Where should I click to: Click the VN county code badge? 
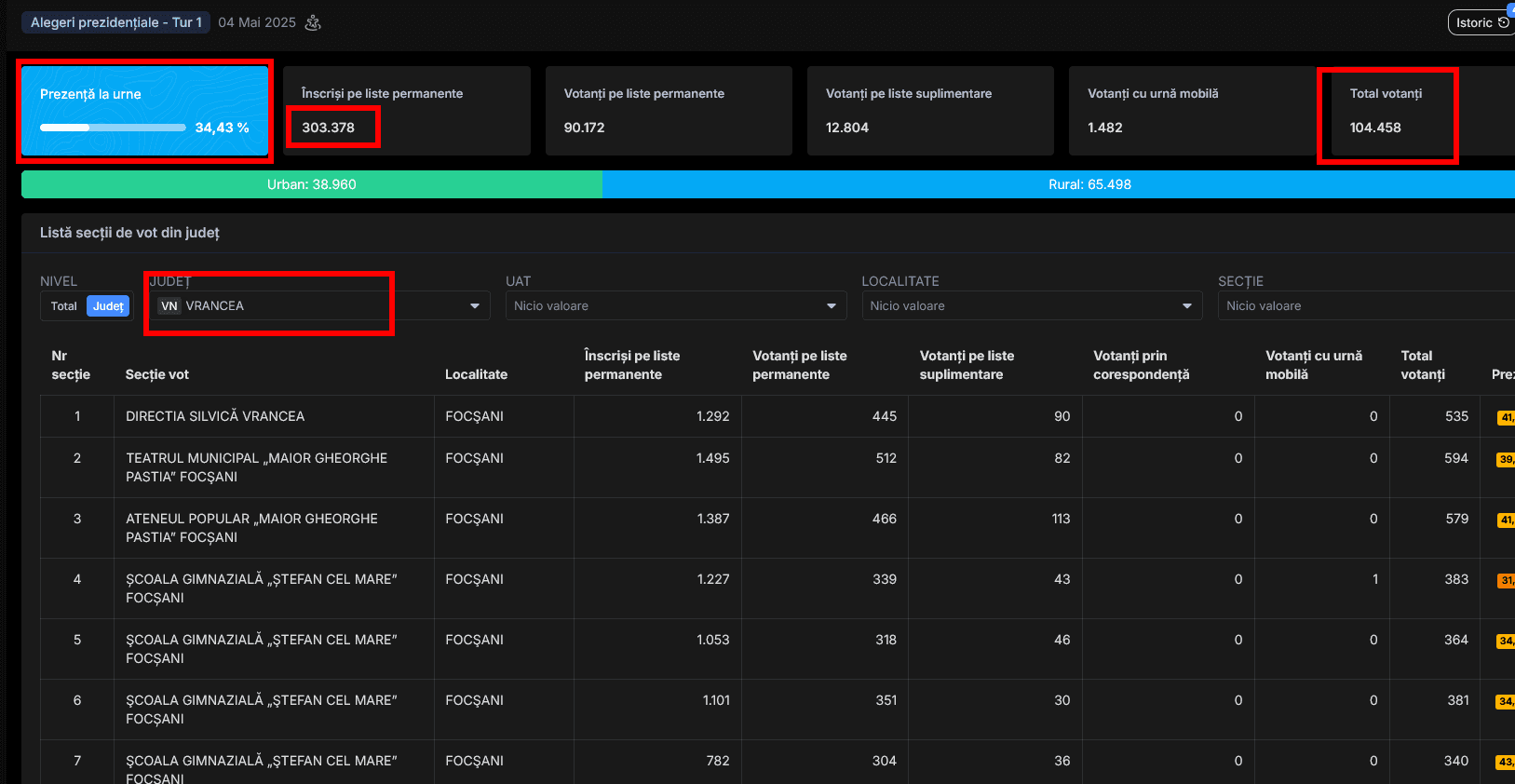click(x=169, y=306)
